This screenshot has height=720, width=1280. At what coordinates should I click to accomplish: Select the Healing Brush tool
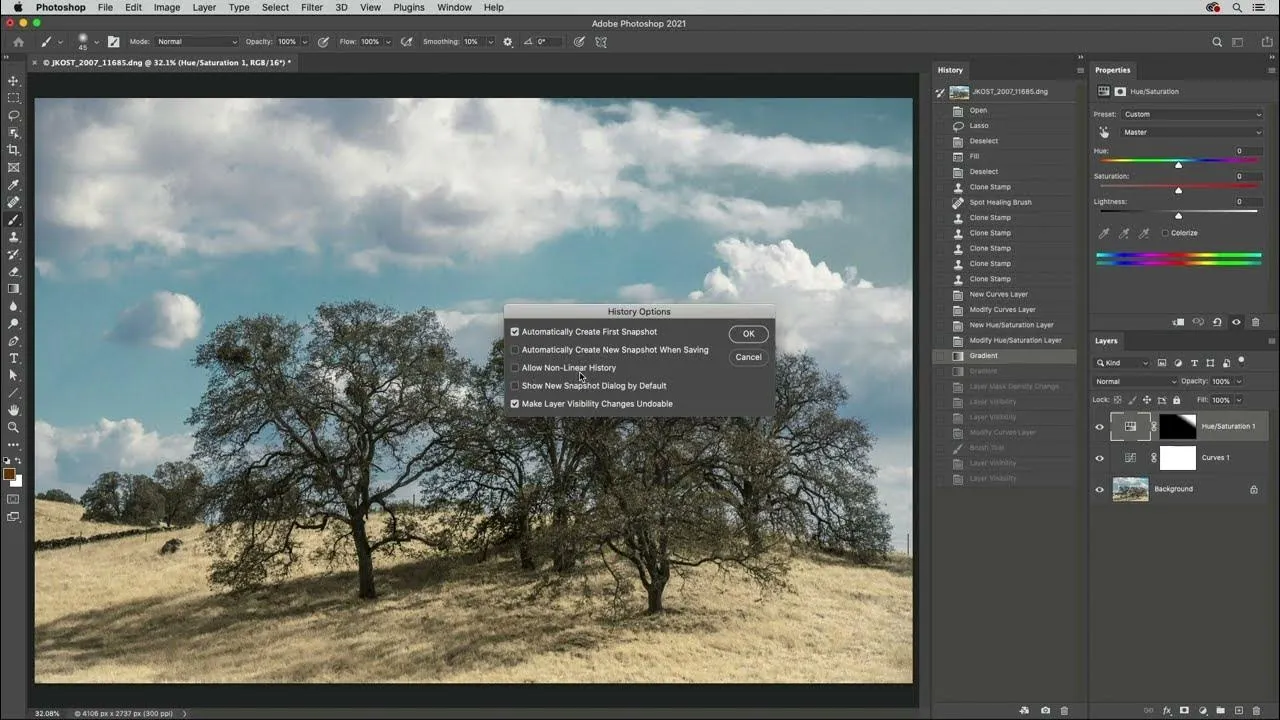point(14,202)
